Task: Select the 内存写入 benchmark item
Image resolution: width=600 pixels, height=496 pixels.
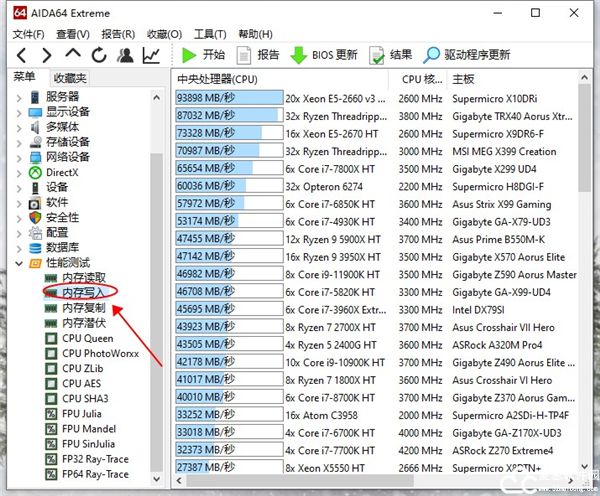Action: (83, 293)
